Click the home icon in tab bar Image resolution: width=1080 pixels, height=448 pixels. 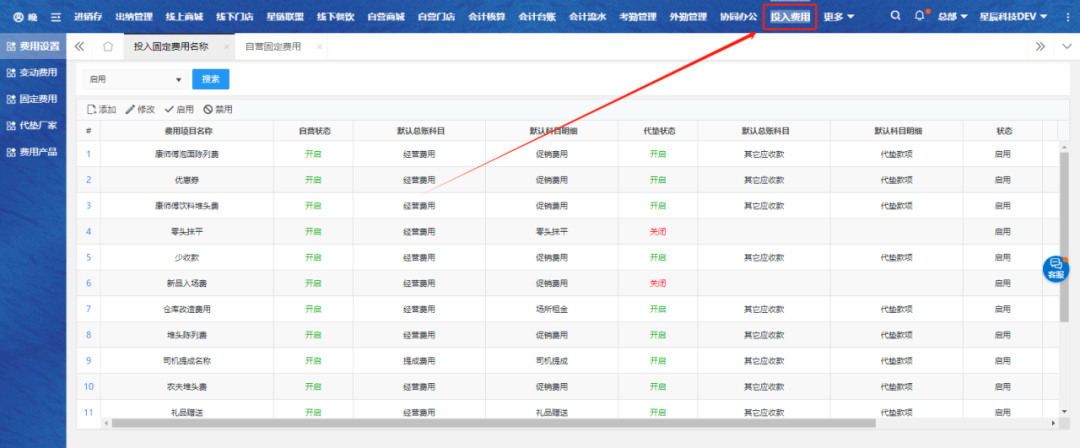108,47
